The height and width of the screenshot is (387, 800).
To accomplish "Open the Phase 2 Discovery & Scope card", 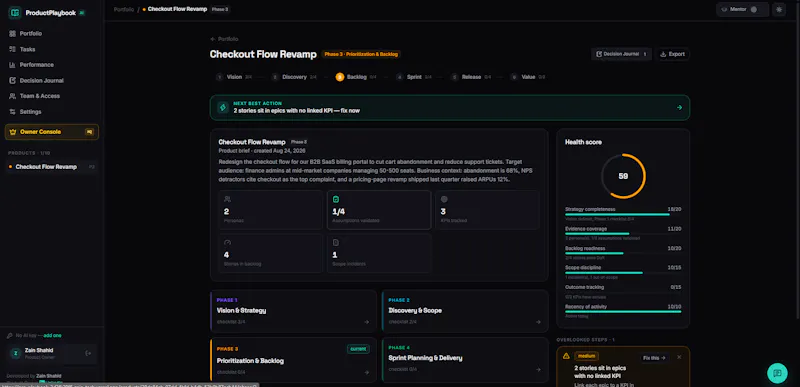I will tap(465, 311).
